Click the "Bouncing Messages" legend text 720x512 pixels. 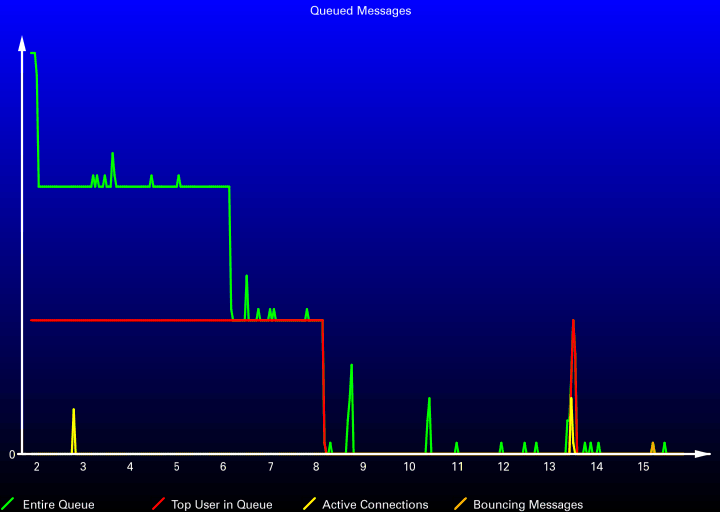(x=528, y=505)
